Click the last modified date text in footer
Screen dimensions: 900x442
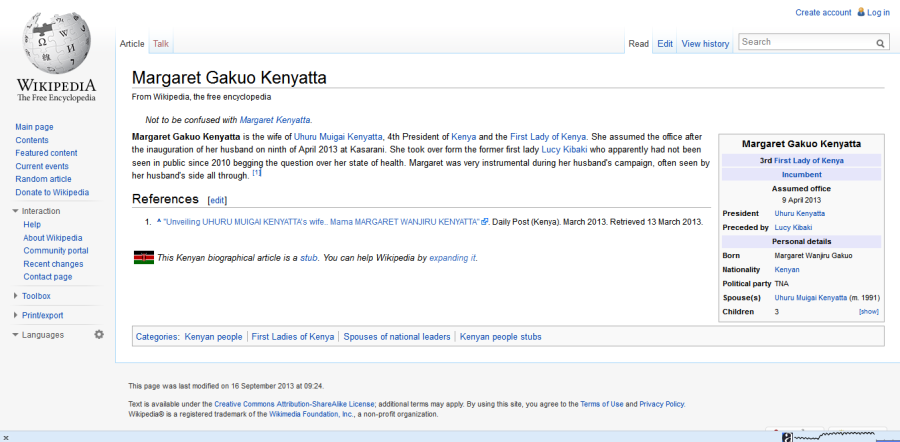point(226,386)
